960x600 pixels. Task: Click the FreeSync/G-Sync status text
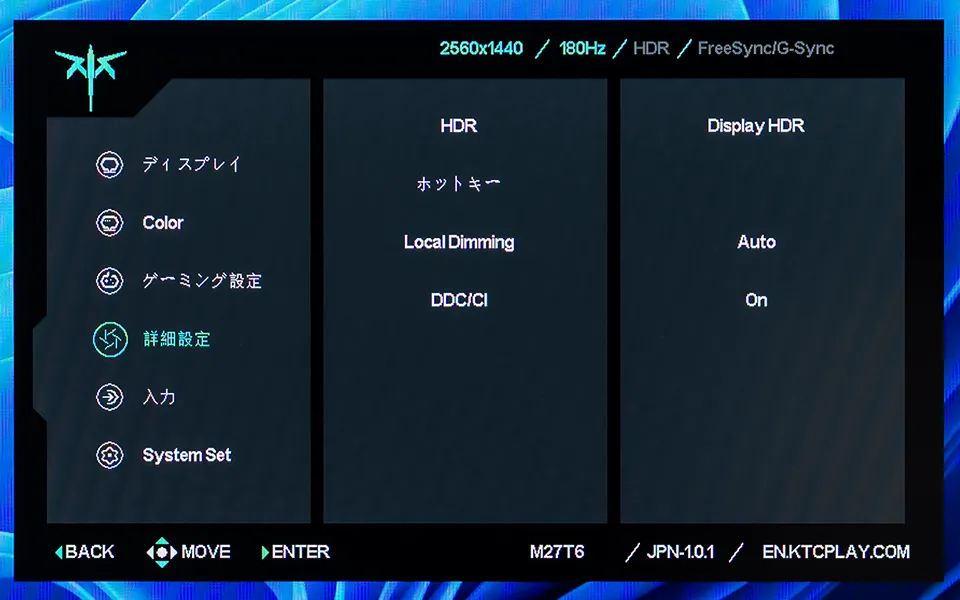pyautogui.click(x=766, y=48)
